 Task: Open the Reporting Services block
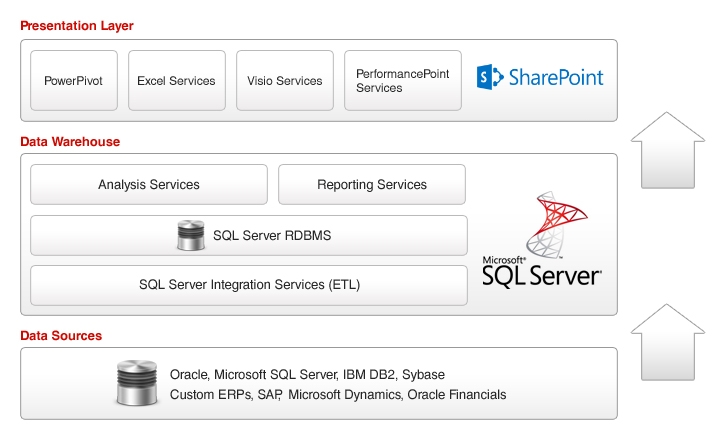372,184
